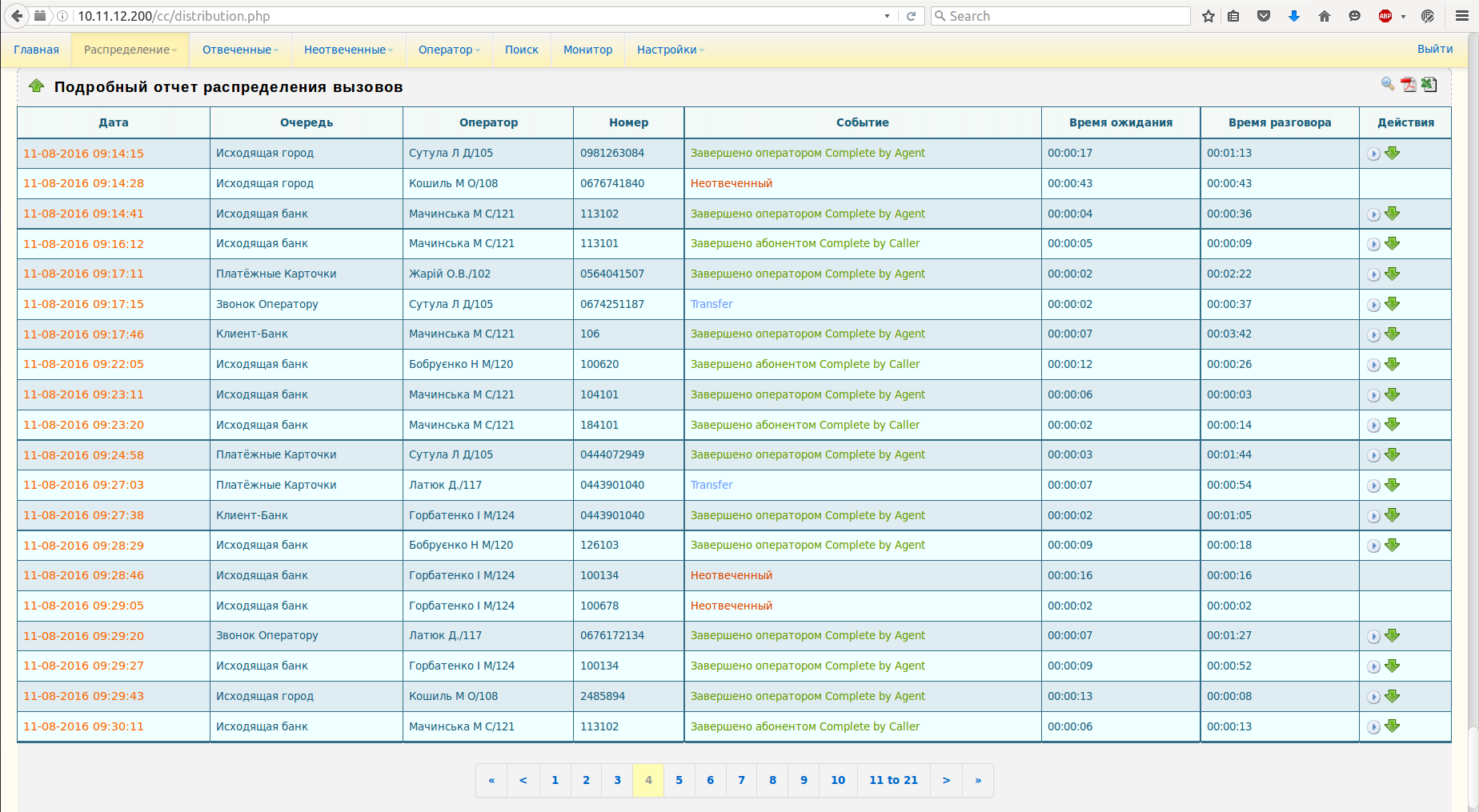
Task: Go to pagination page 1
Action: [555, 780]
